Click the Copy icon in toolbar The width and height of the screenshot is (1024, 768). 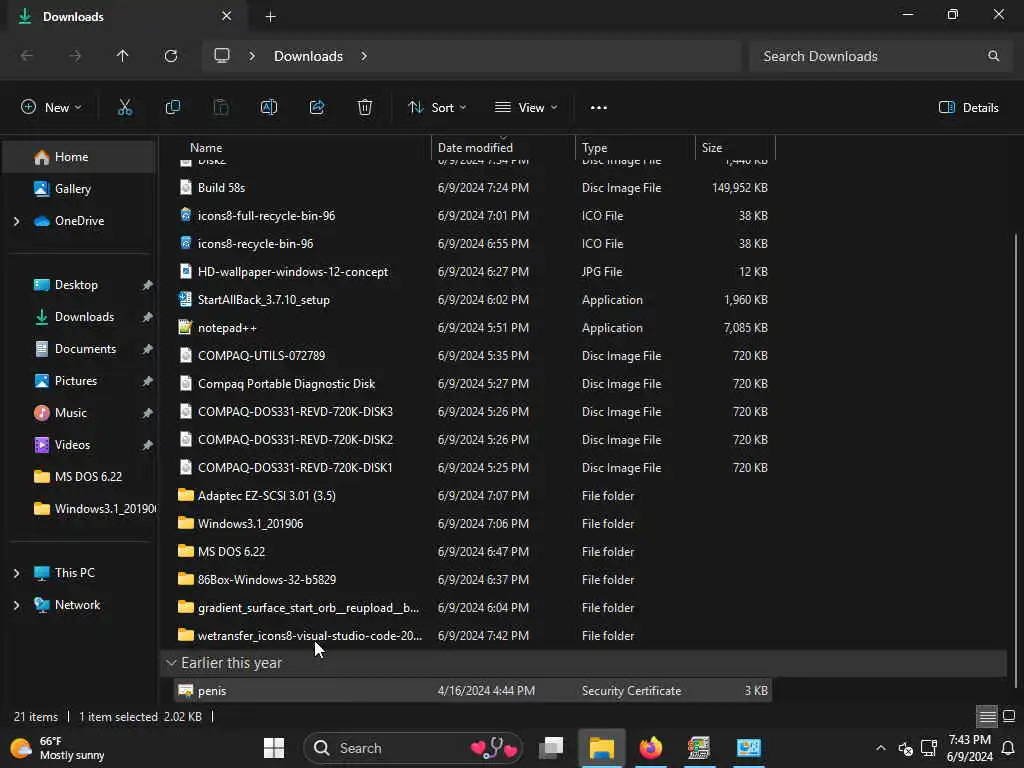(x=172, y=108)
